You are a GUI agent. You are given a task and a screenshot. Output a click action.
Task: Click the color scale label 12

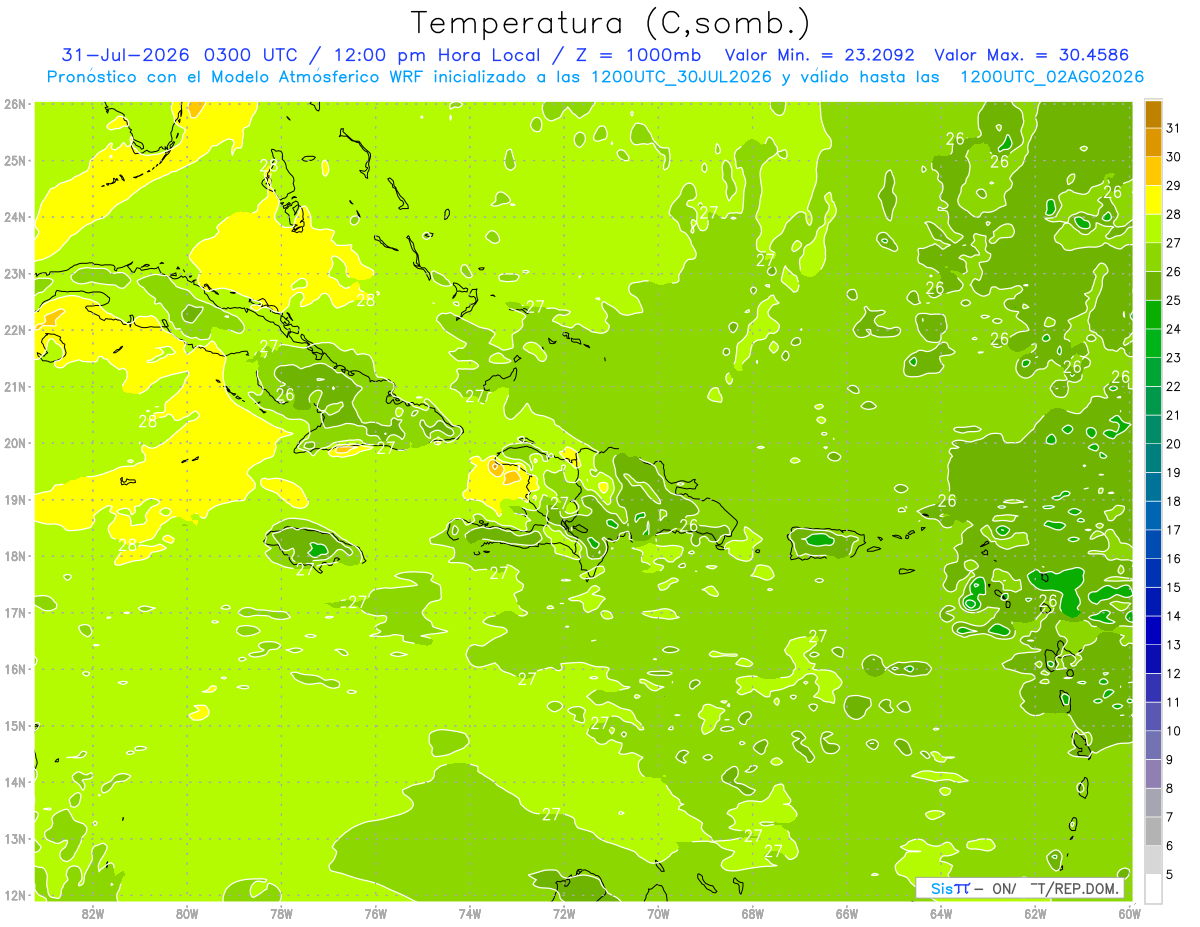click(x=1173, y=673)
